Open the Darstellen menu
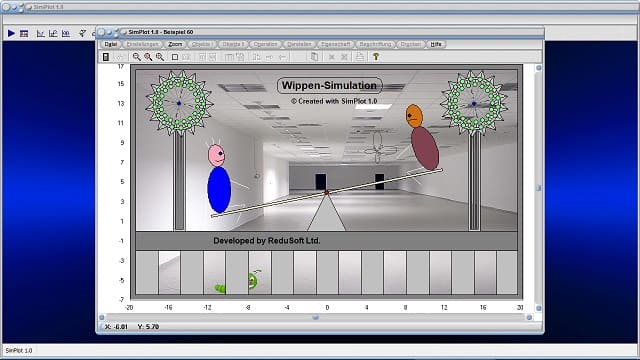The height and width of the screenshot is (360, 640). coord(299,44)
